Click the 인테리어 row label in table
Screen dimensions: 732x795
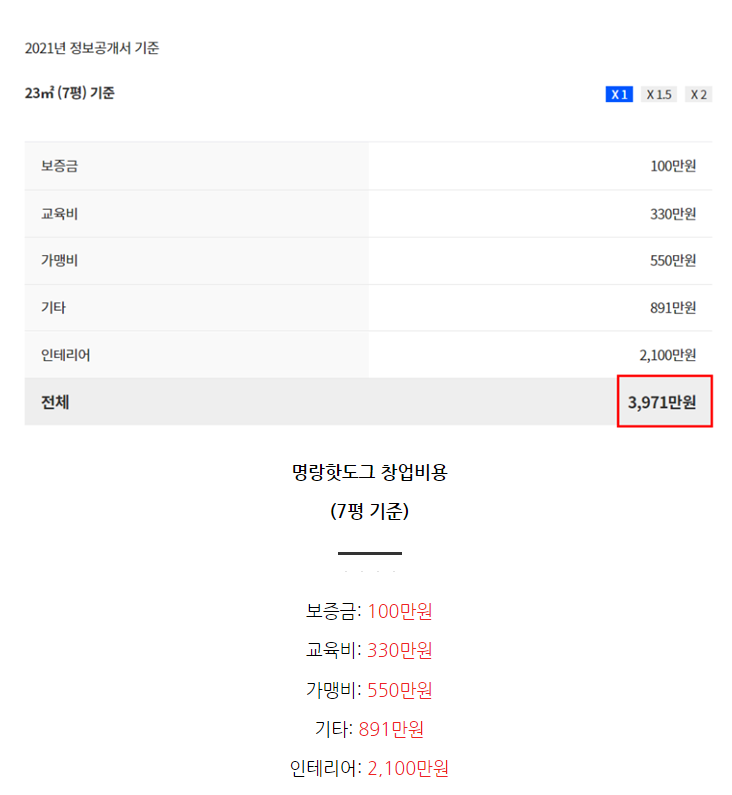[65, 355]
